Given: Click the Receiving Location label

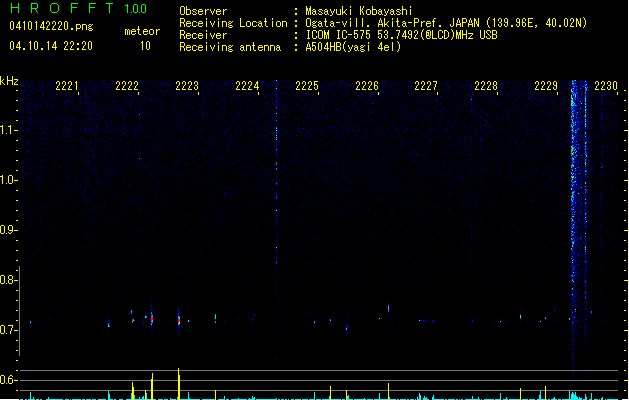Looking at the screenshot, I should 233,23.
